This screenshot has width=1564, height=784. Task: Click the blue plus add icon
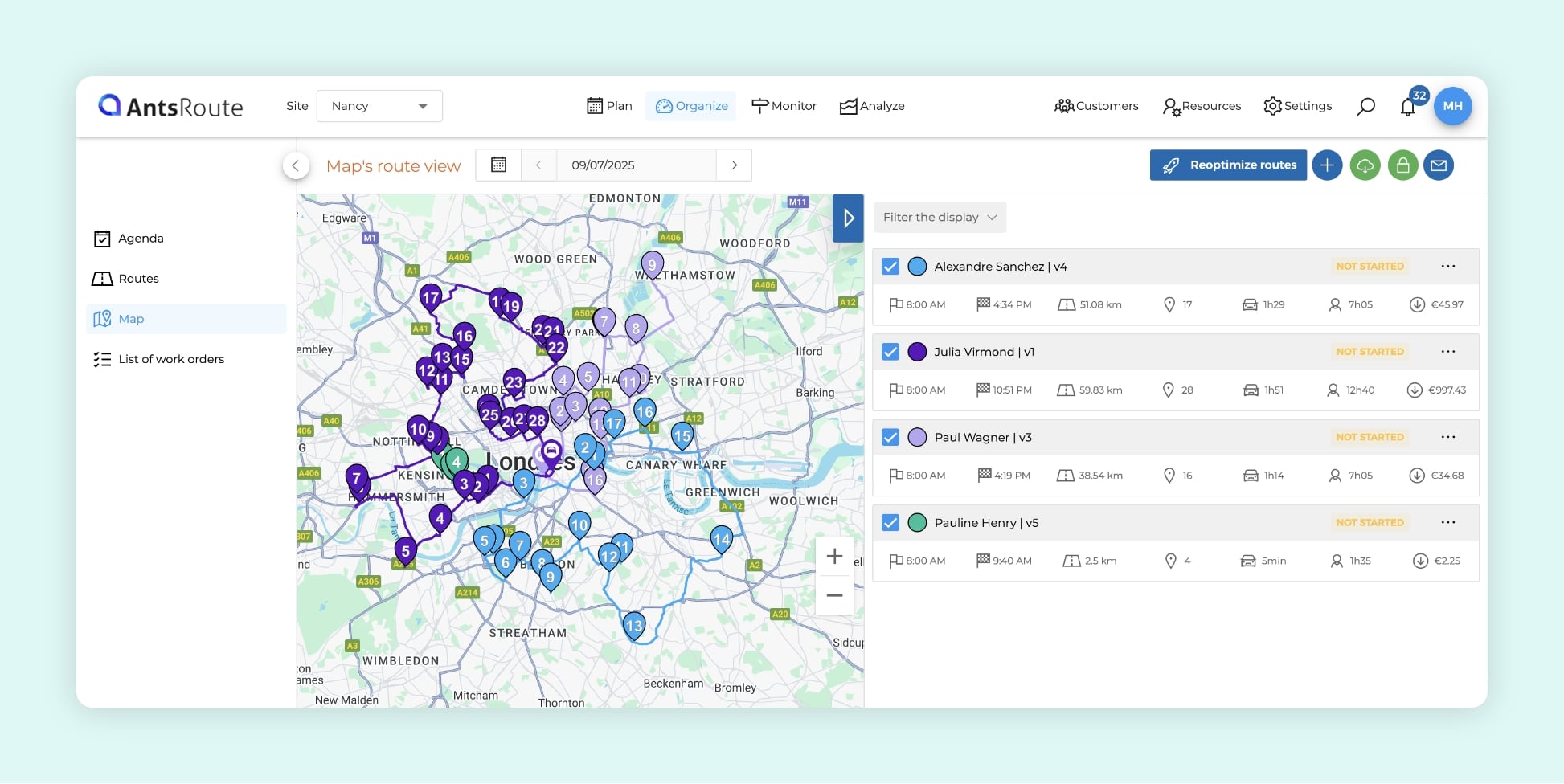[x=1327, y=165]
